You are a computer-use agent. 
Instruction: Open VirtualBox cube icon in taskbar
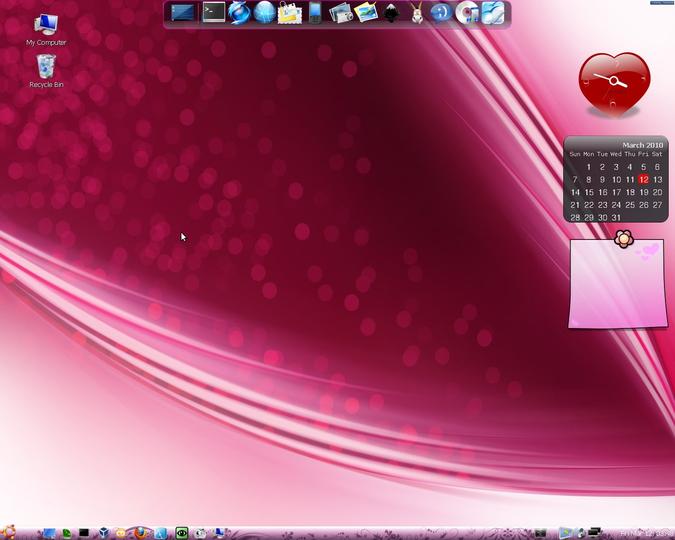(x=103, y=533)
